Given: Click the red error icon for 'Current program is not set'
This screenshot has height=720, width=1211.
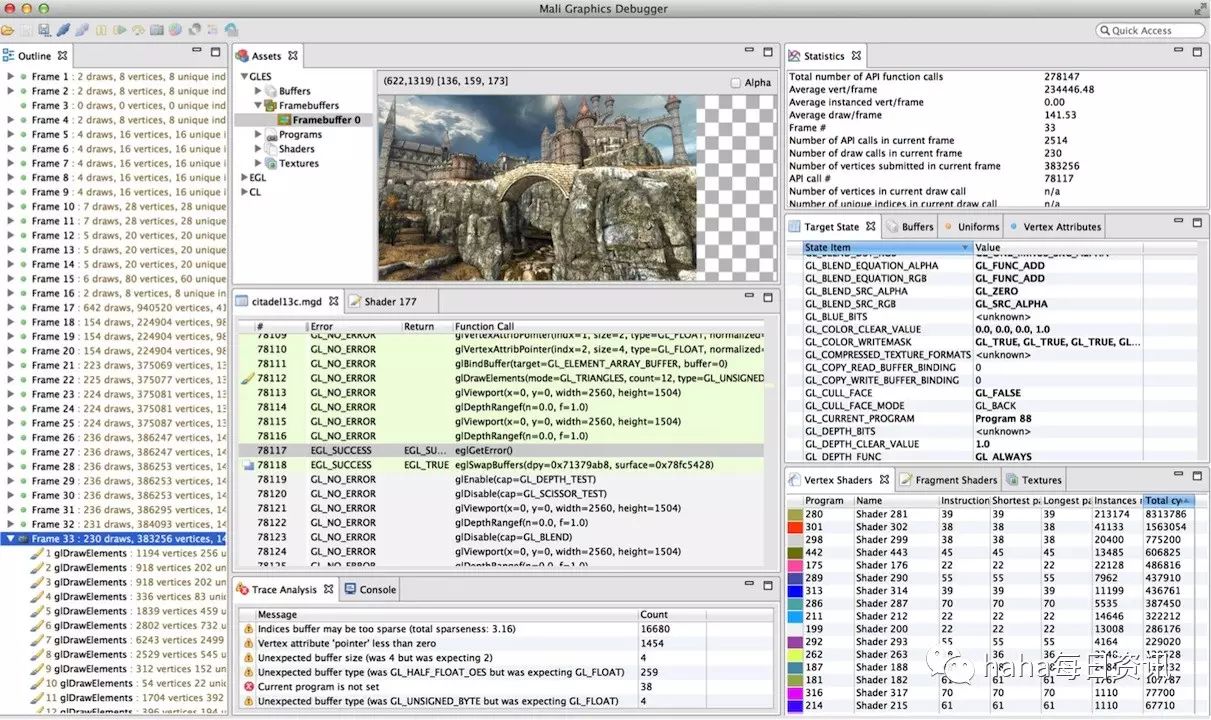Looking at the screenshot, I should pyautogui.click(x=248, y=687).
